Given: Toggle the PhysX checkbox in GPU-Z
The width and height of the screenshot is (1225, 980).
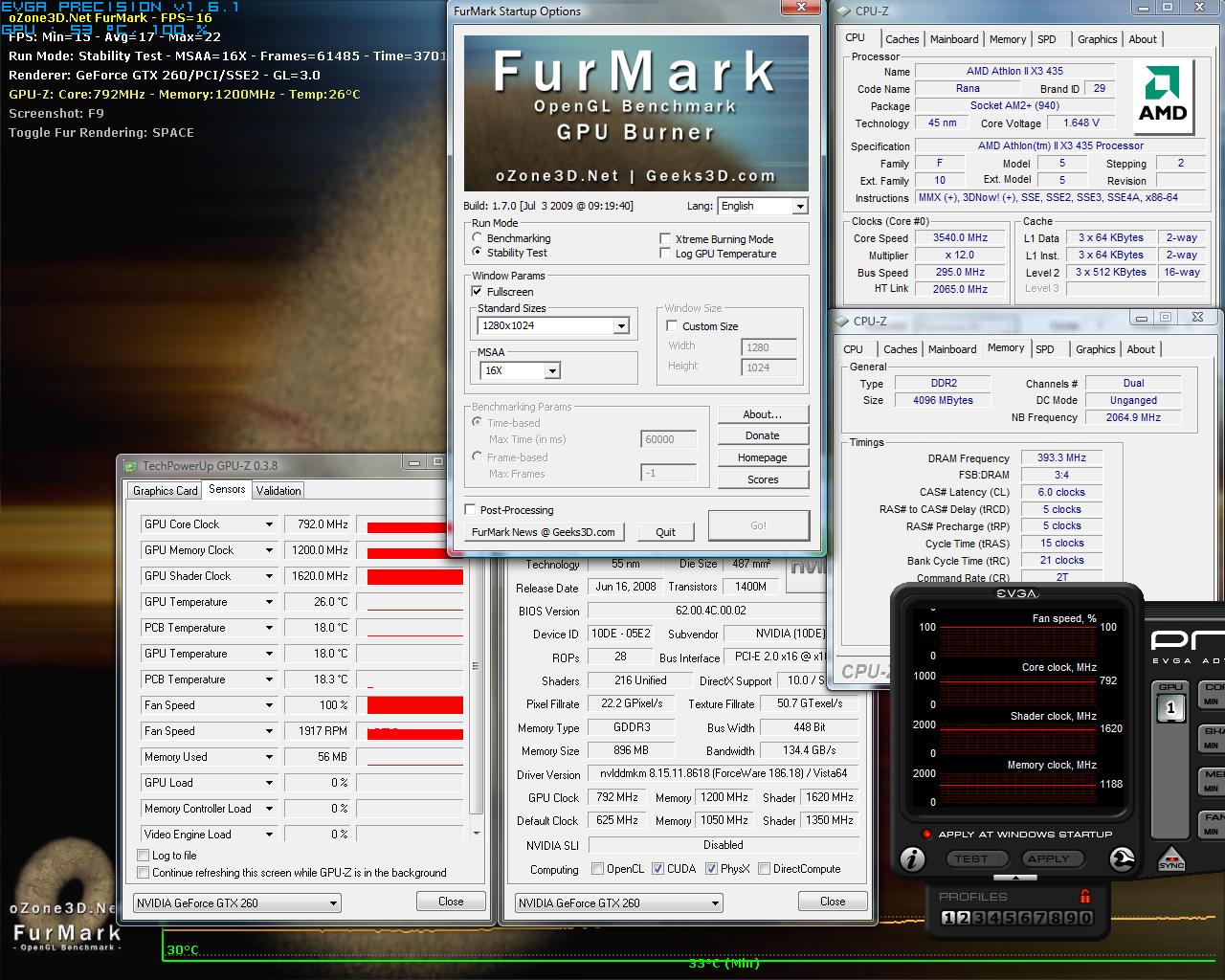Looking at the screenshot, I should point(711,869).
